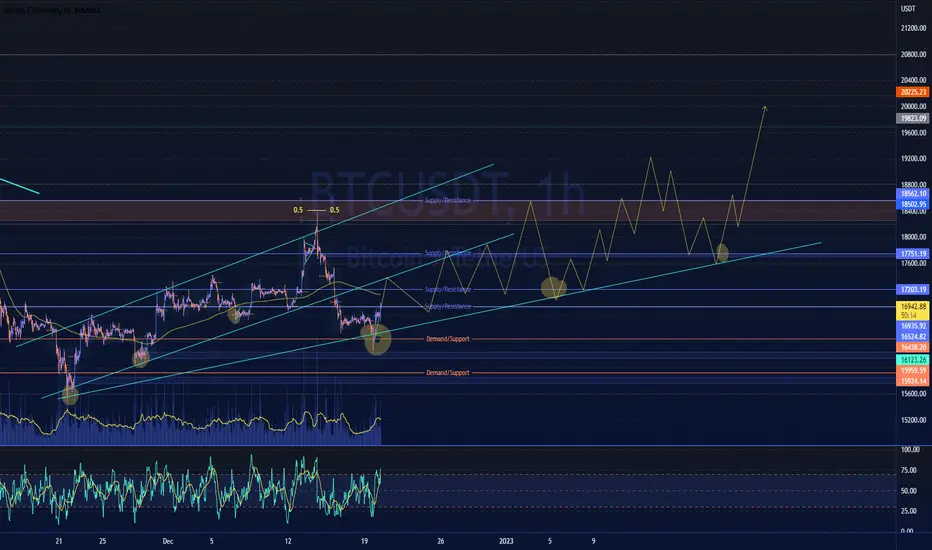
Task: Click the blue 18562.10 price tag
Action: pos(912,194)
